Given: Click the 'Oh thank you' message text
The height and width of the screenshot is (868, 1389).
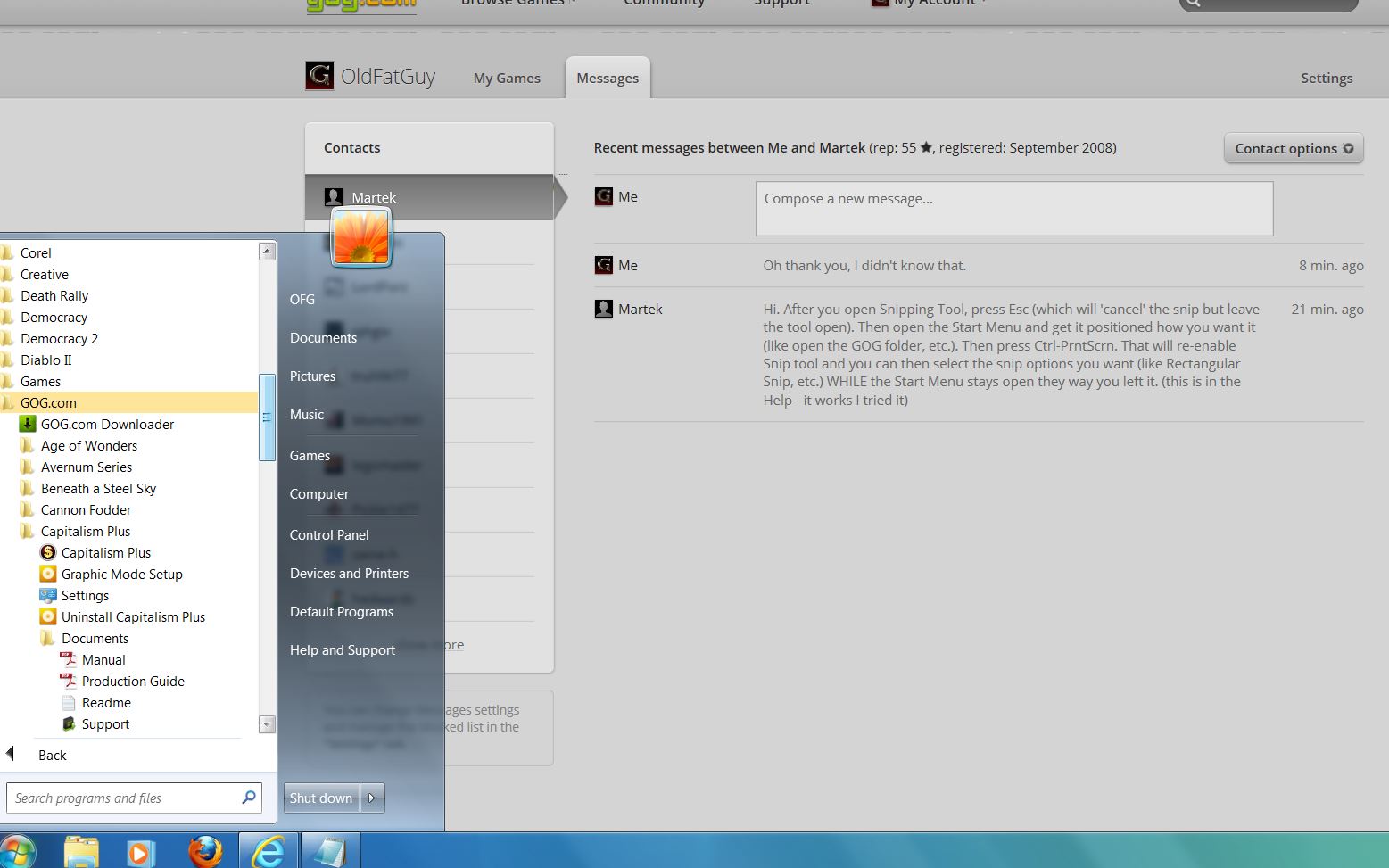Looking at the screenshot, I should click(864, 265).
